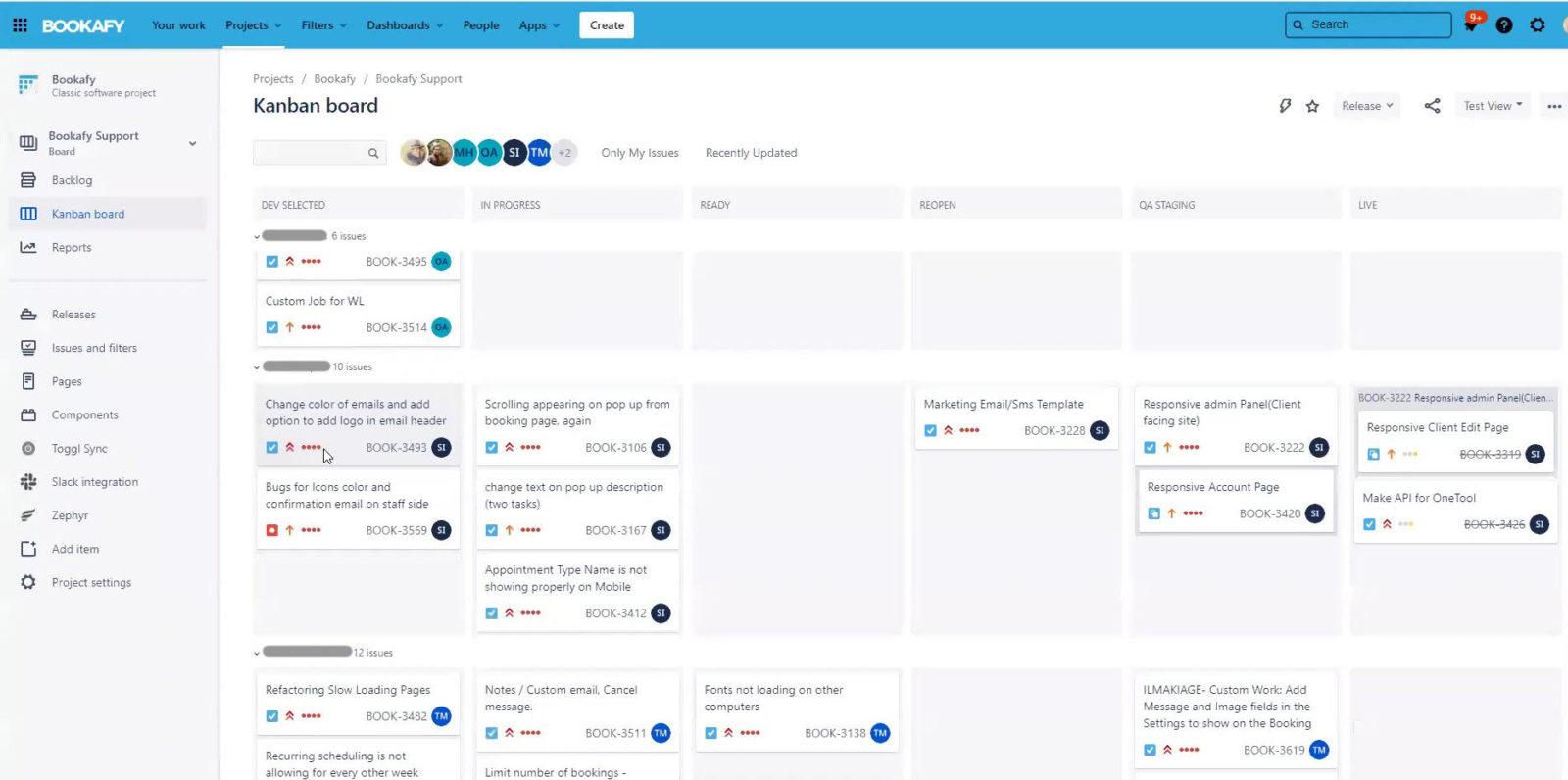Collapse the swimlane with 12 issues
Image resolution: width=1568 pixels, height=780 pixels.
coord(257,653)
